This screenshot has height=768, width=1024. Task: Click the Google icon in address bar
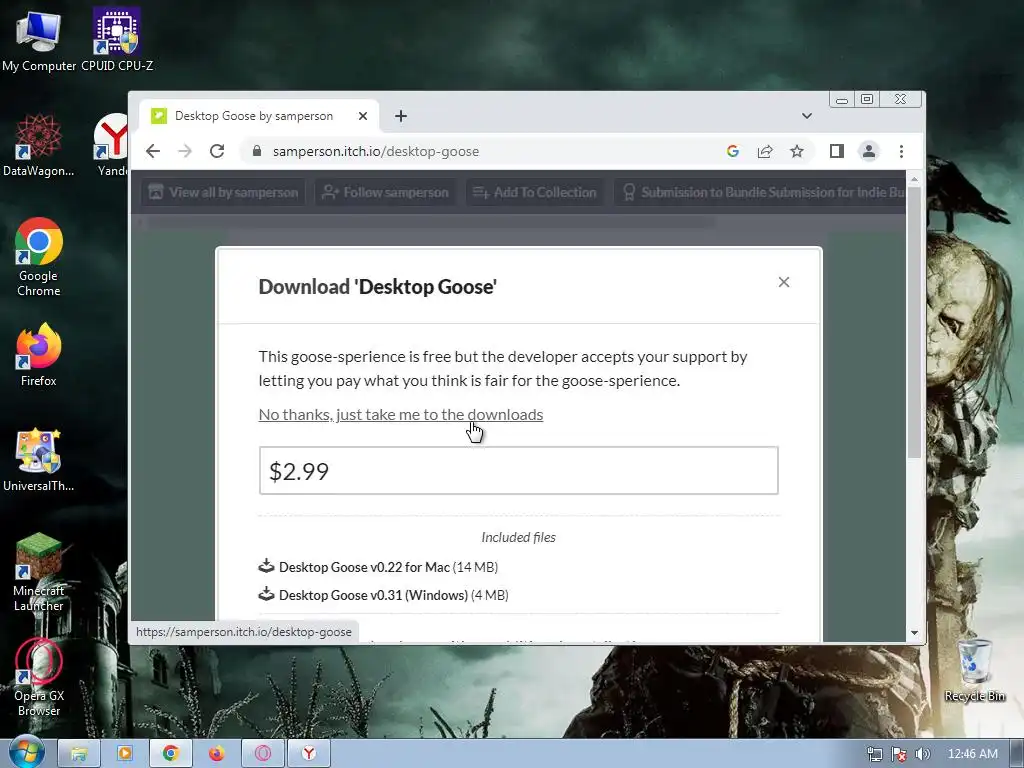pos(733,152)
